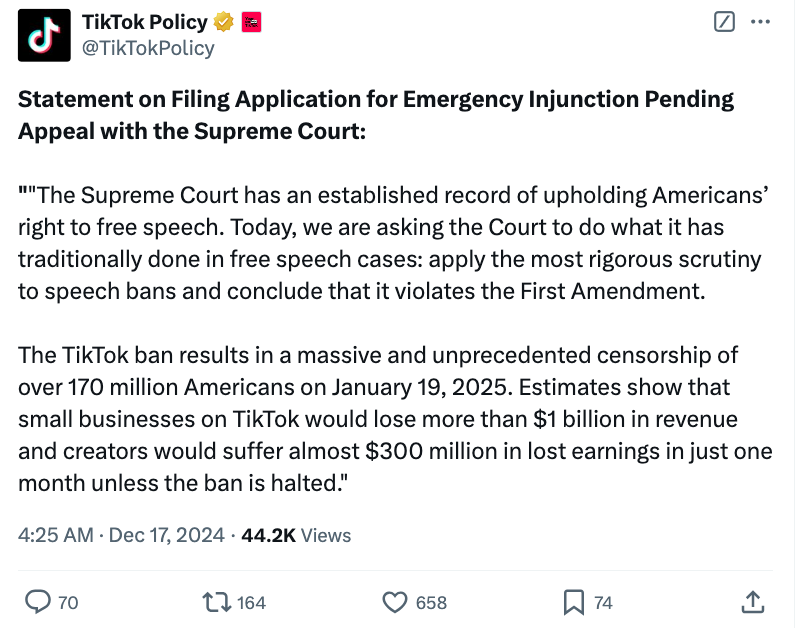Click the reply speech bubble icon

(37, 601)
